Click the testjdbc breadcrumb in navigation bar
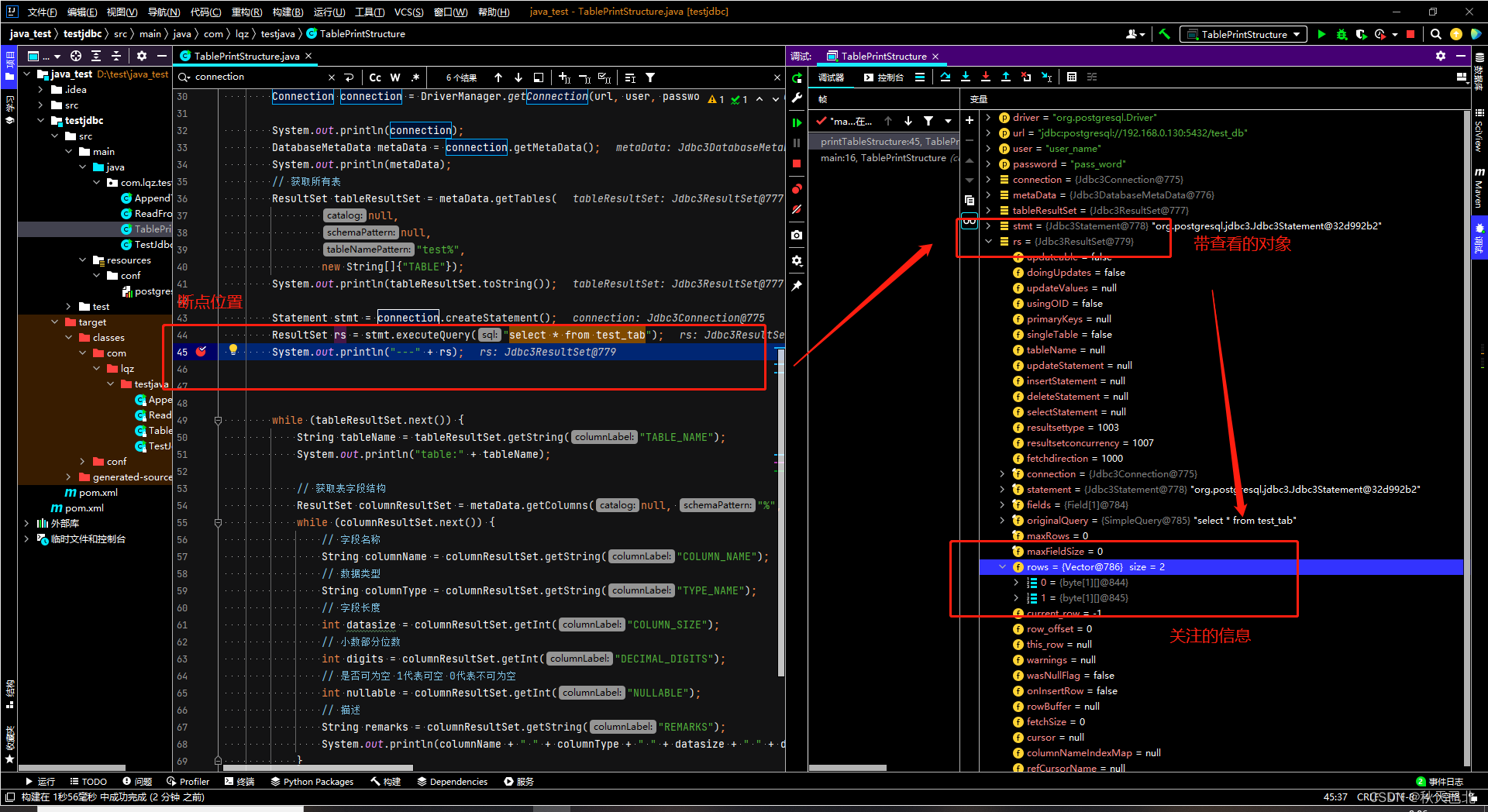Screen dimensions: 1488x812 [x=82, y=34]
